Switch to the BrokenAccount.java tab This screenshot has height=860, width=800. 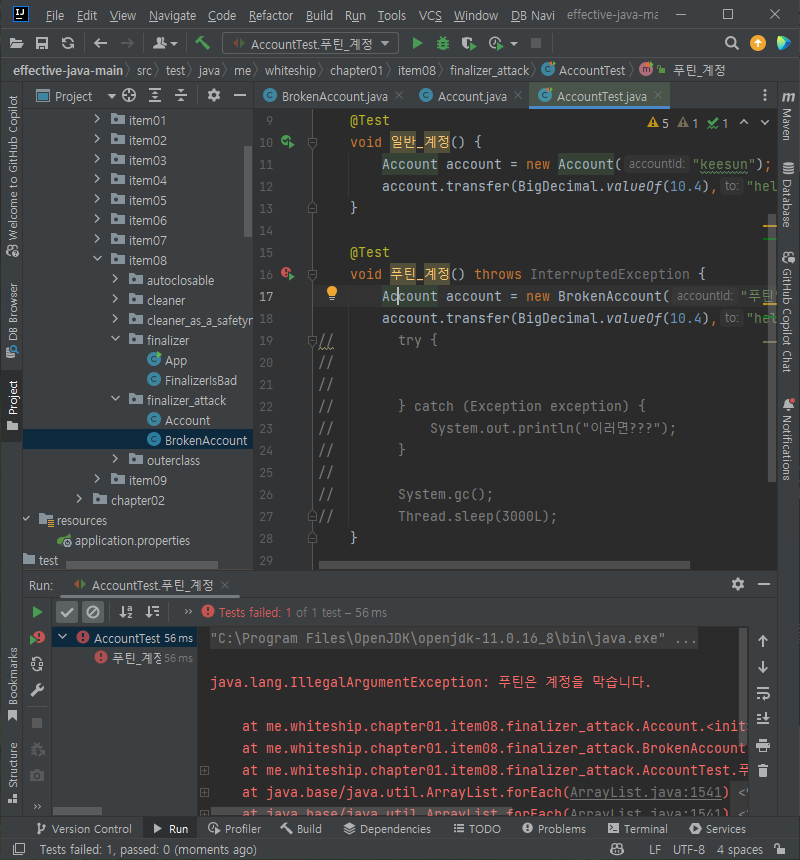point(333,96)
